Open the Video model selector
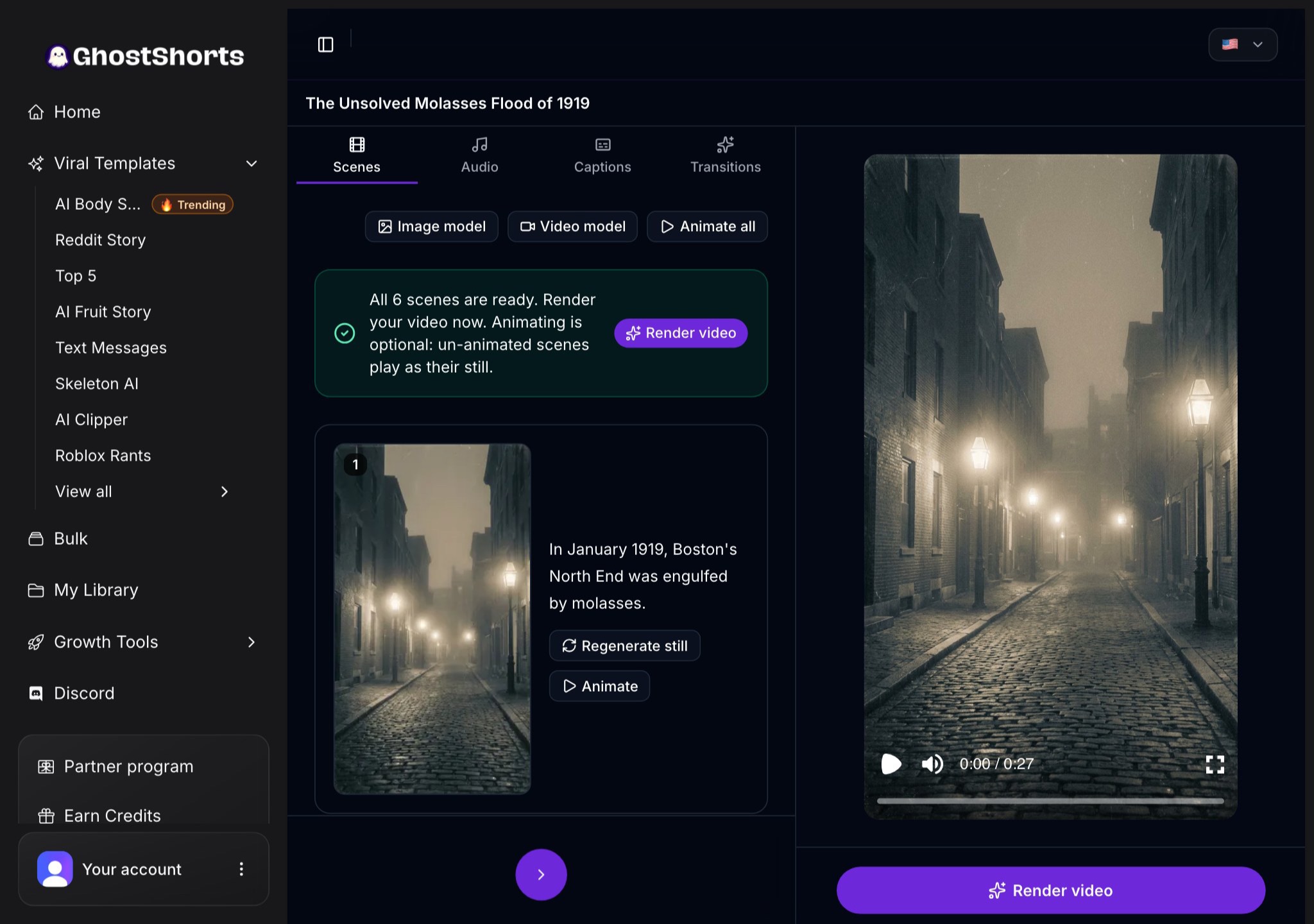 (572, 227)
